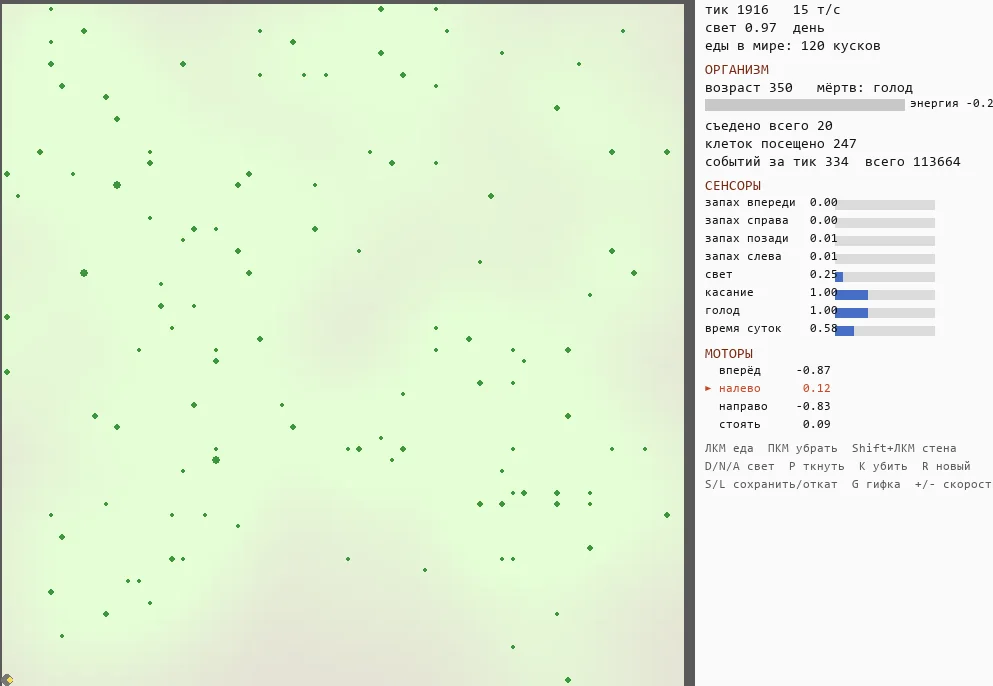Image resolution: width=993 pixels, height=686 pixels.
Task: Click the тик 1916 counter
Action: [737, 10]
